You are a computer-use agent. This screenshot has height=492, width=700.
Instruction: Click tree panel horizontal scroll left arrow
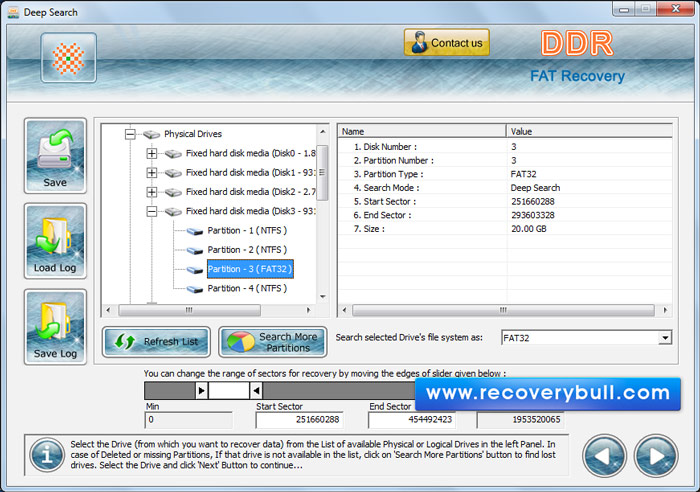[x=108, y=310]
